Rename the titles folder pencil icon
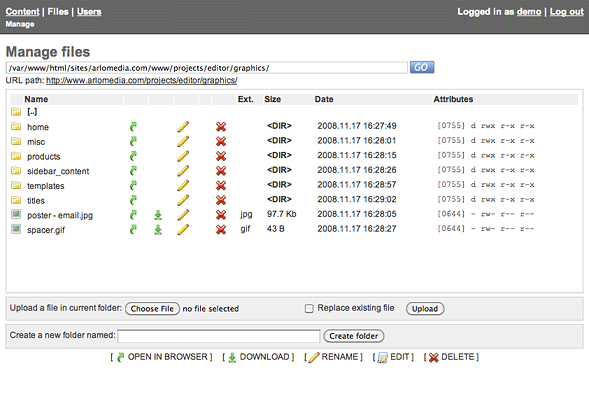This screenshot has width=589, height=394. pyautogui.click(x=183, y=200)
